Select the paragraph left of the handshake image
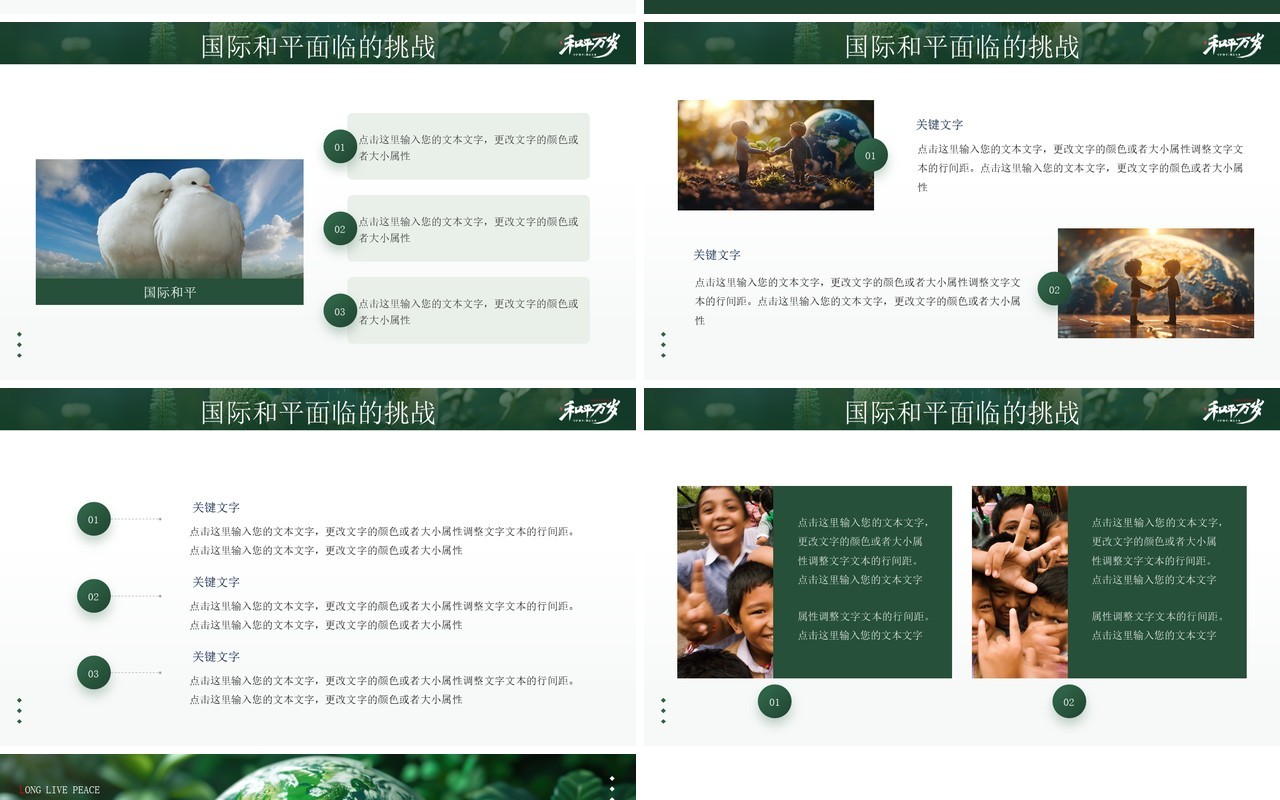 click(x=858, y=301)
